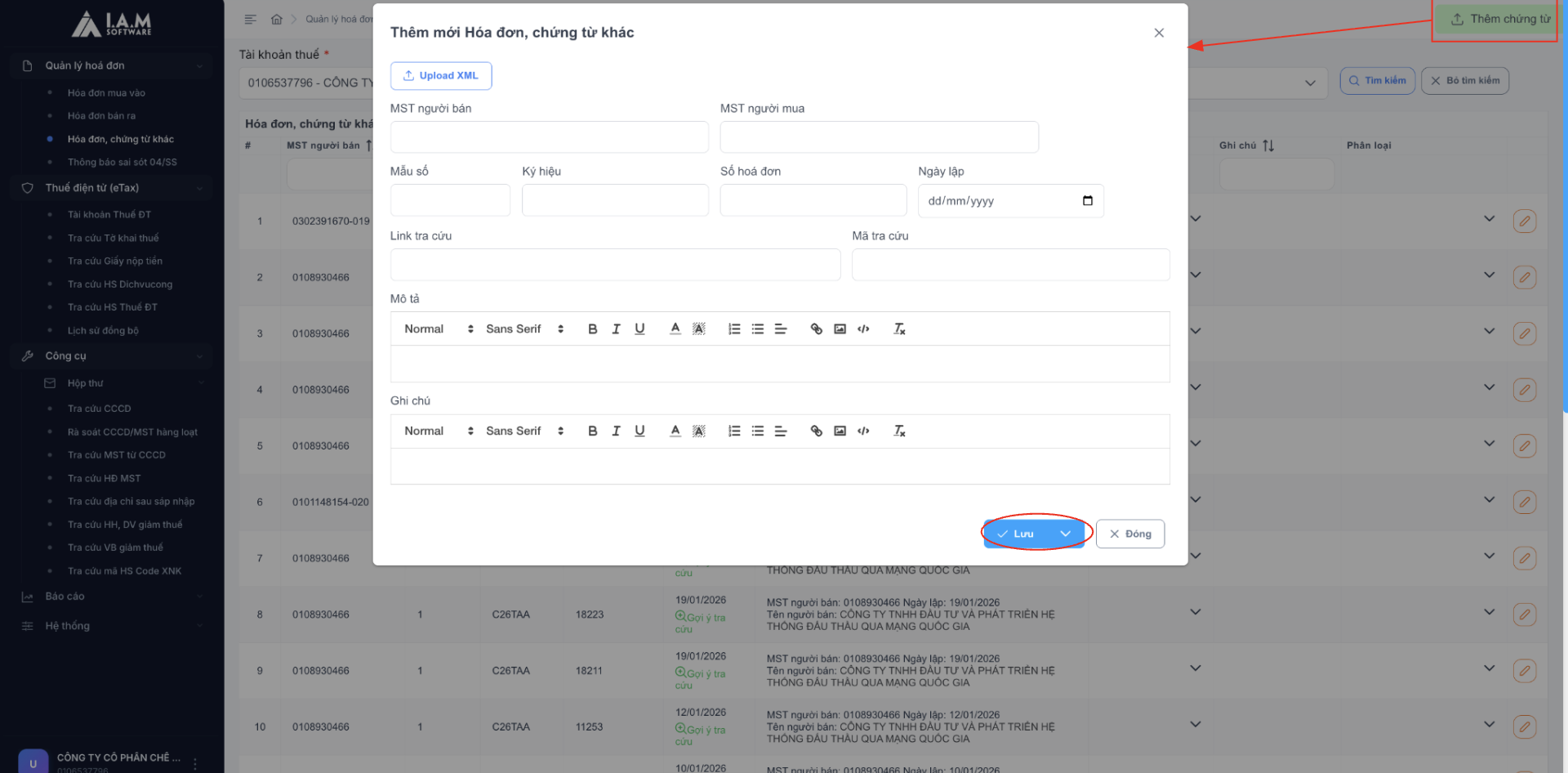
Task: Apply bullet list in Ghi chú editor
Action: [x=758, y=431]
